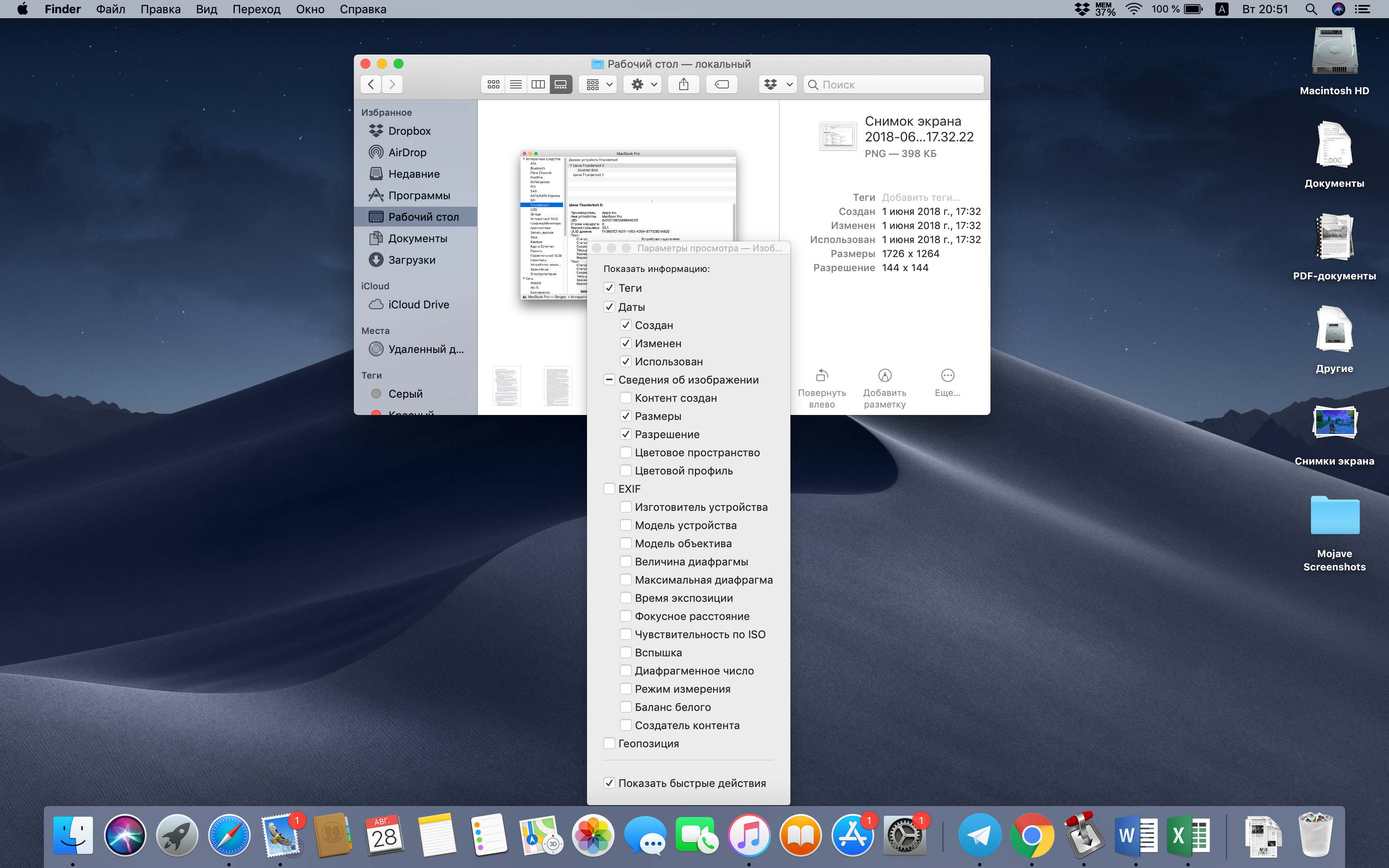Open AirDrop in the sidebar

click(x=407, y=152)
